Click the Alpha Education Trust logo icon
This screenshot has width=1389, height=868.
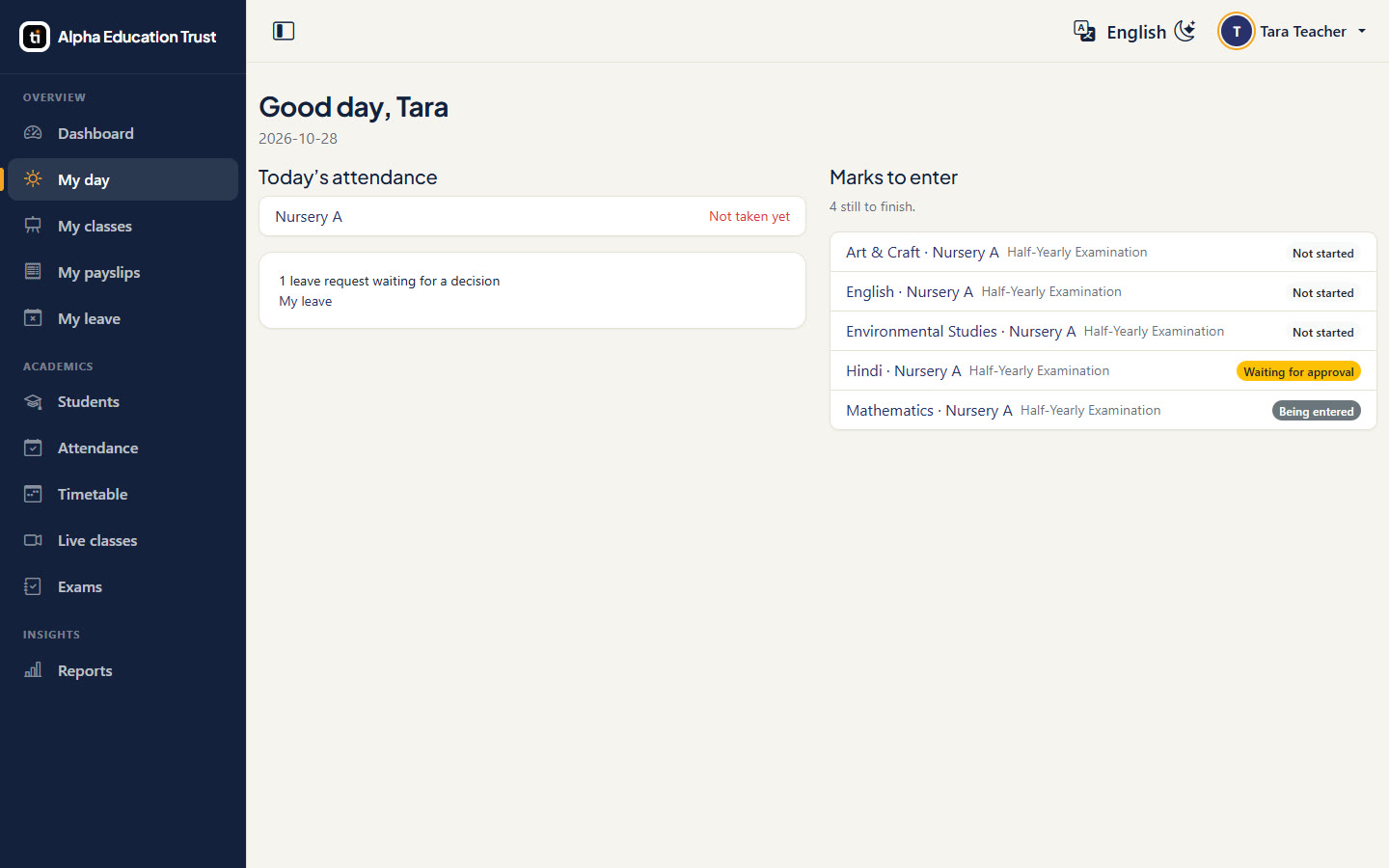coord(35,37)
